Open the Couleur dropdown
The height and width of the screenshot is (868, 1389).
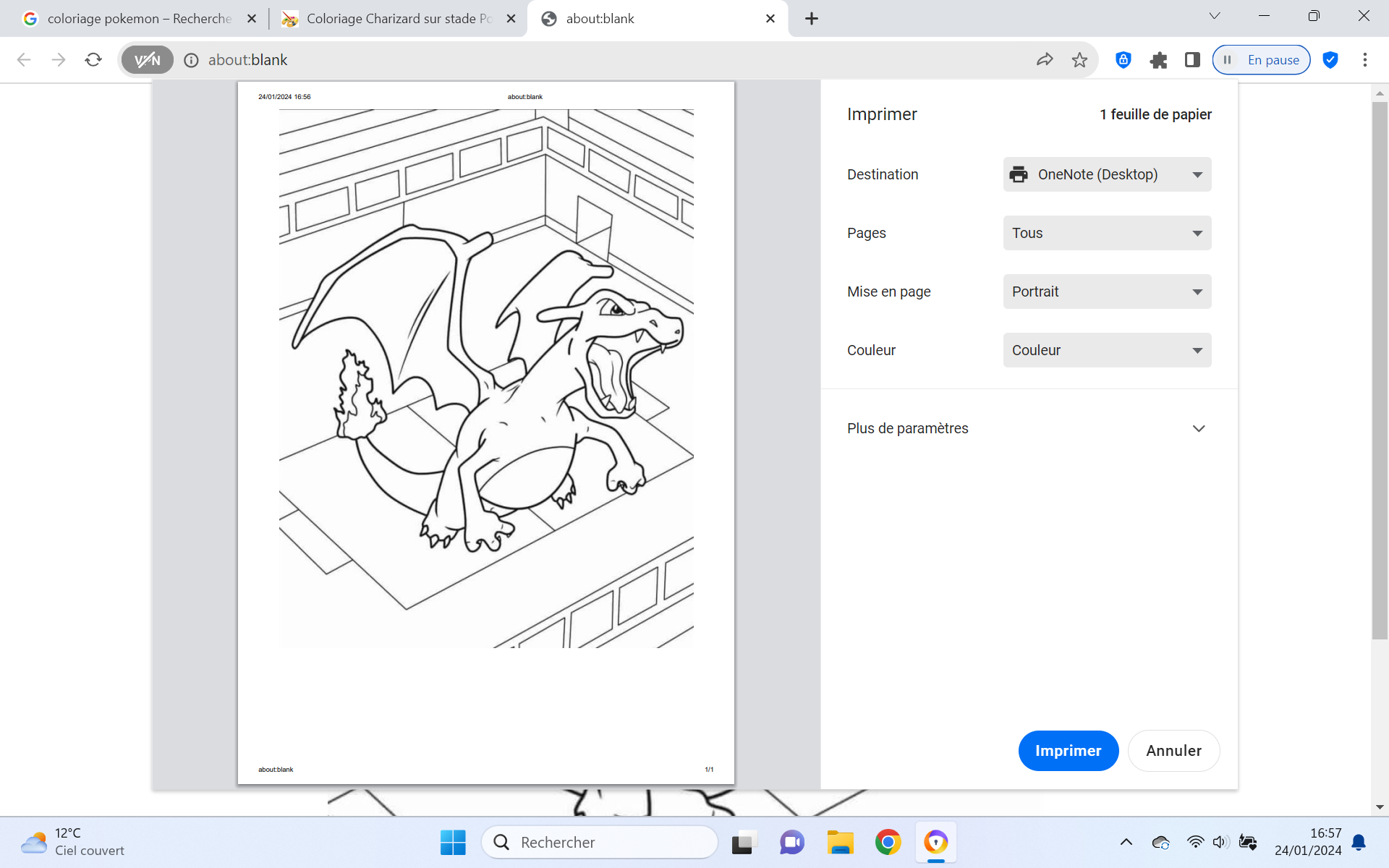(x=1107, y=350)
